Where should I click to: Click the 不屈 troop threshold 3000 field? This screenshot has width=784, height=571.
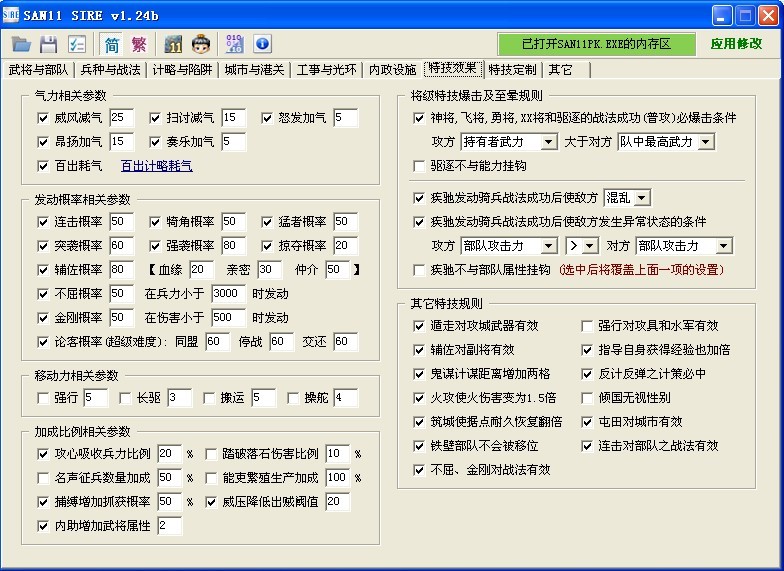coord(228,294)
